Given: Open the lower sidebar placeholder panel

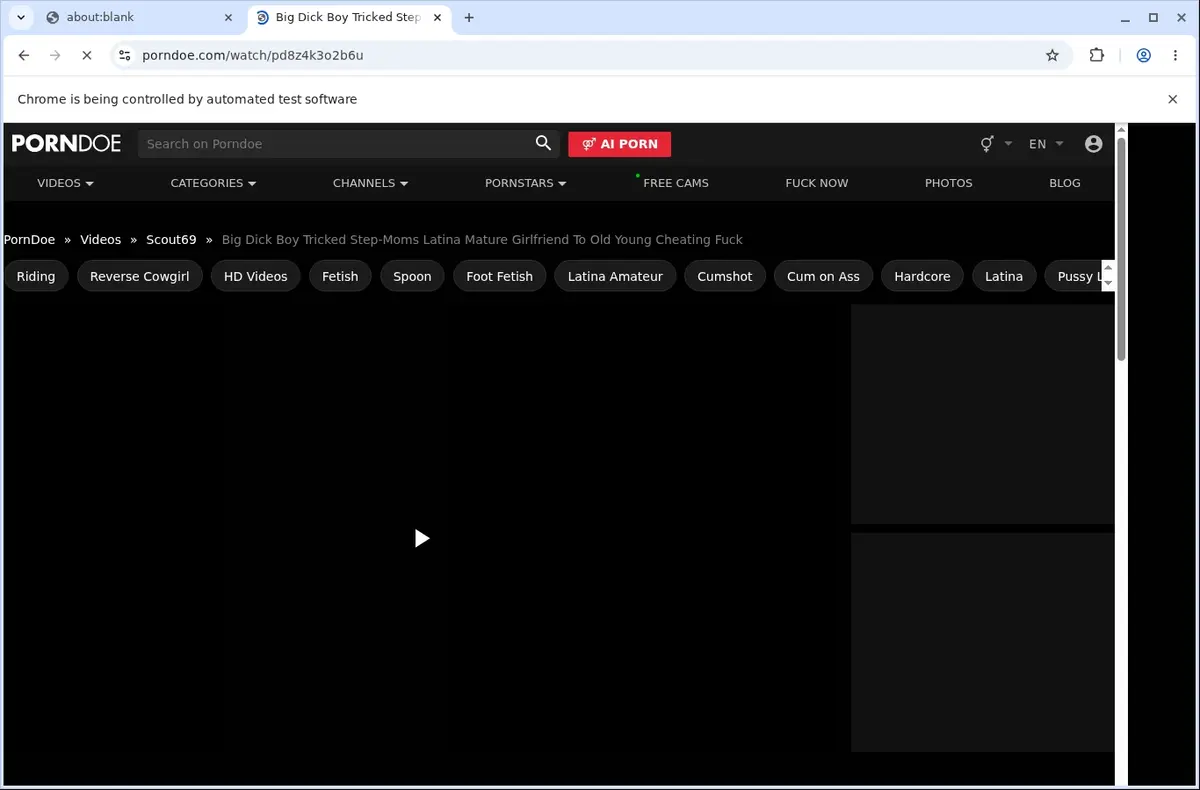Looking at the screenshot, I should pyautogui.click(x=982, y=642).
